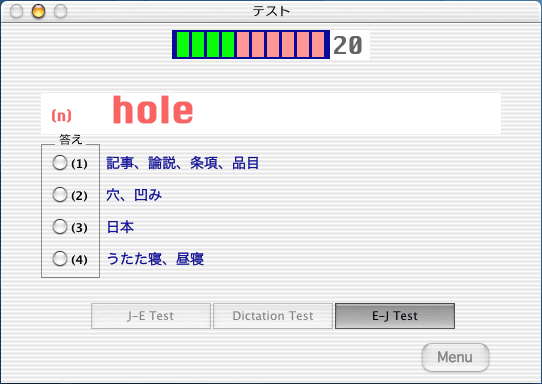Minimize the テスト window with yellow button

[x=38, y=11]
